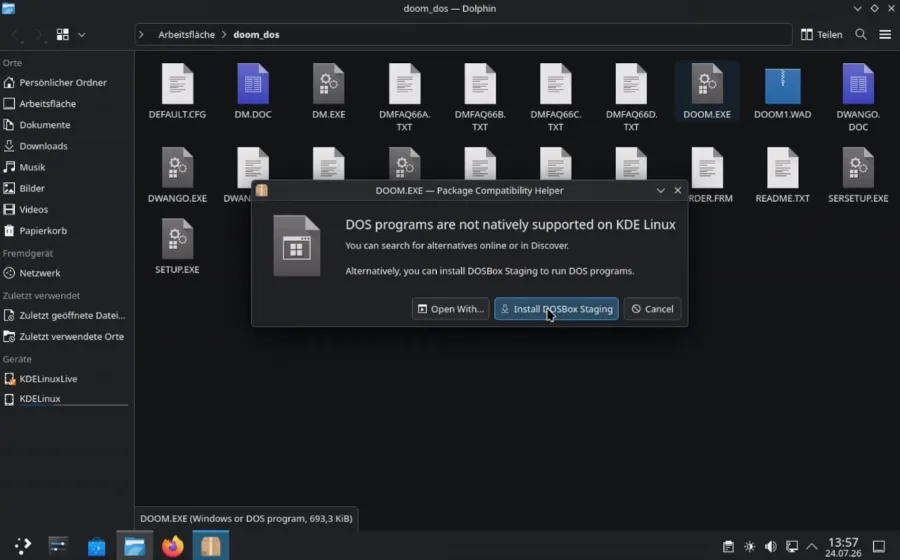900x560 pixels.
Task: Open brightness settings in system tray
Action: point(750,546)
